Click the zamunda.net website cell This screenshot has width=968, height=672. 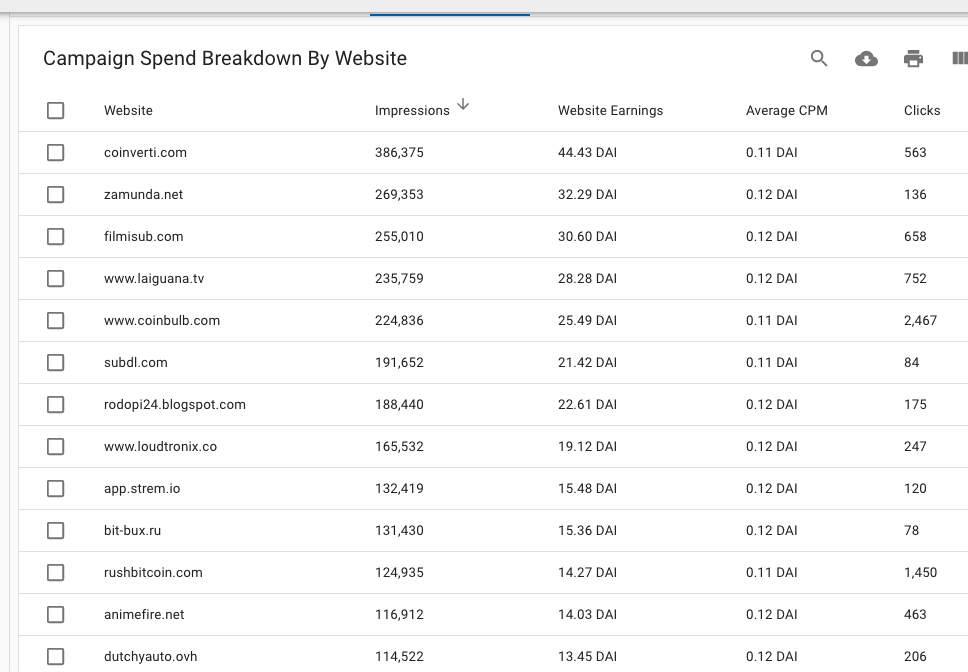coord(143,194)
